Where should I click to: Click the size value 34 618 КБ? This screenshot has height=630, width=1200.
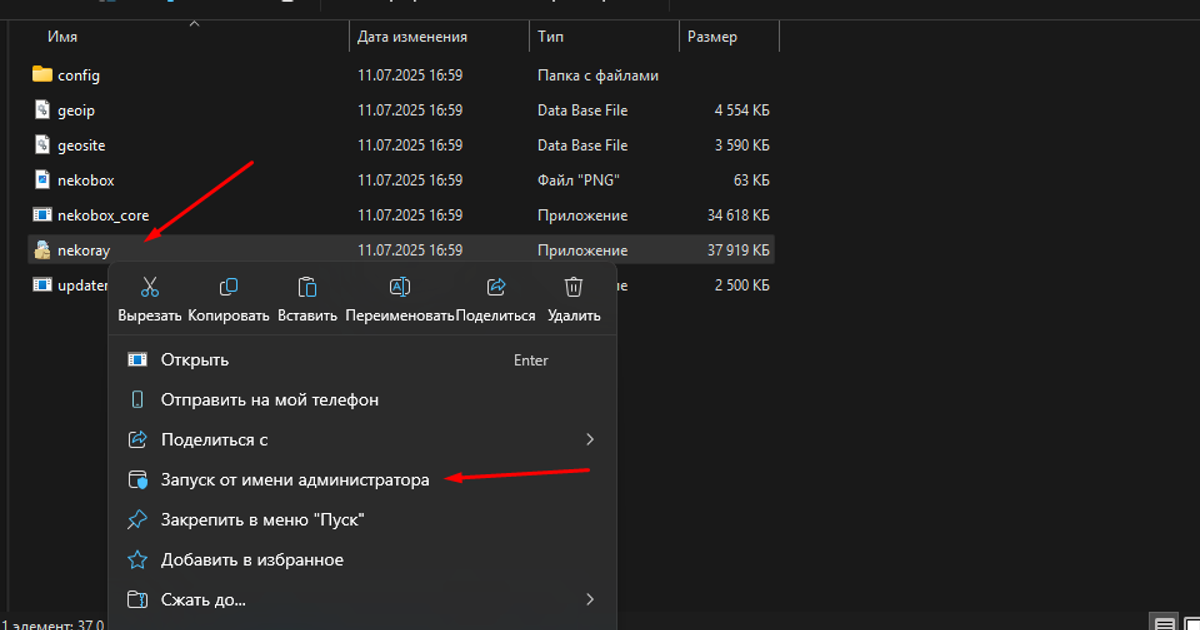pyautogui.click(x=738, y=215)
